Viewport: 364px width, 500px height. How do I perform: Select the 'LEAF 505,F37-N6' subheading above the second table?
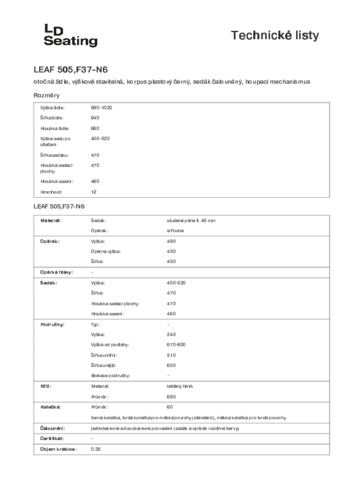pos(59,206)
